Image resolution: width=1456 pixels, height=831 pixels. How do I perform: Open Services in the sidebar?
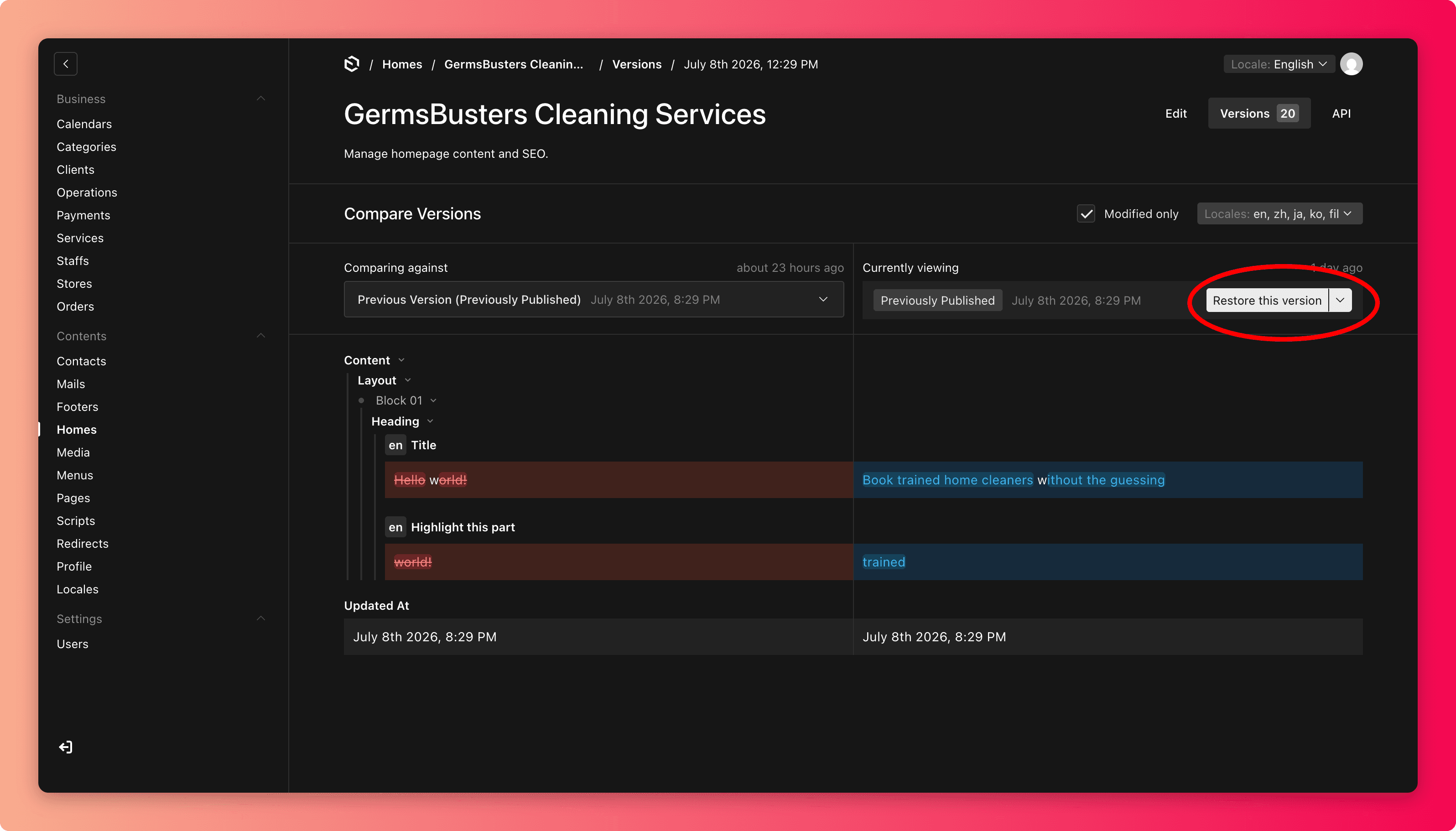pyautogui.click(x=80, y=238)
